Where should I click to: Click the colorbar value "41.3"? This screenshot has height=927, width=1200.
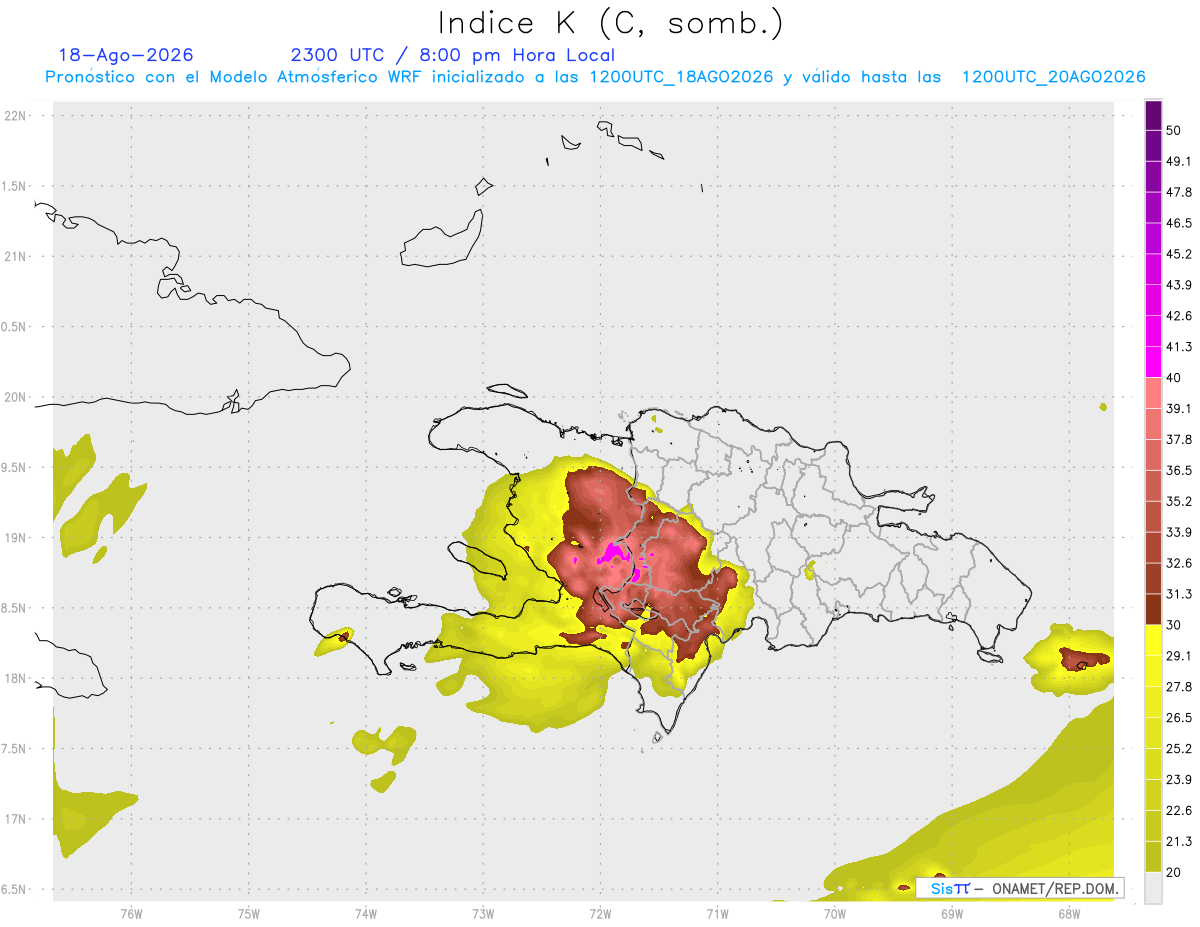click(1179, 347)
